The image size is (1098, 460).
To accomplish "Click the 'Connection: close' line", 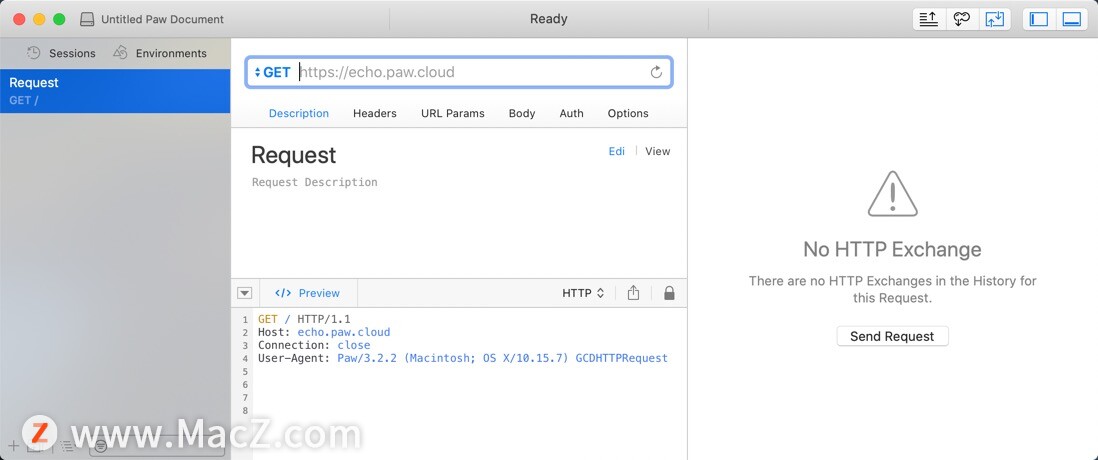I will click(x=314, y=345).
